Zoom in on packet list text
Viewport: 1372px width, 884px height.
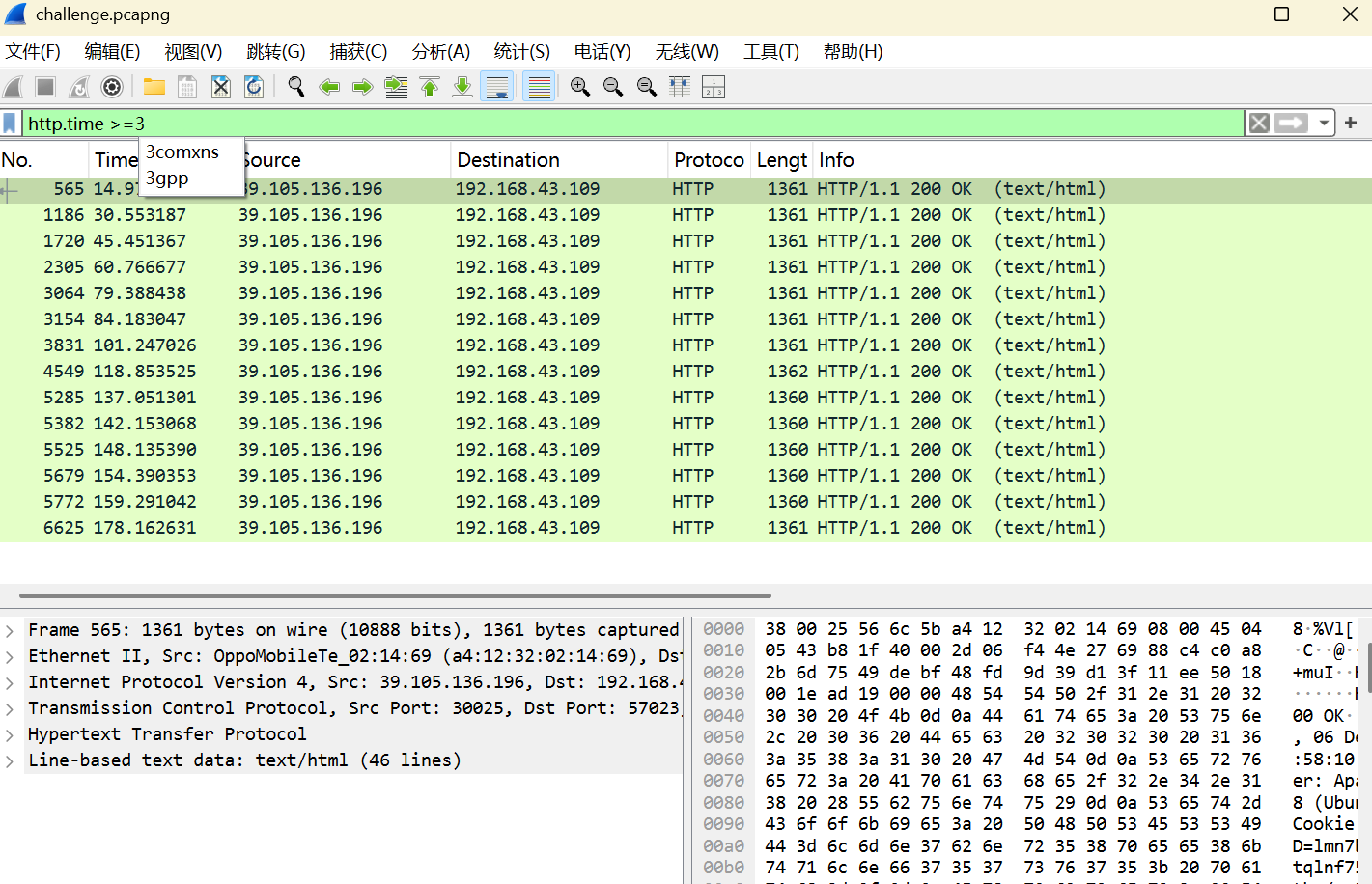[x=579, y=87]
